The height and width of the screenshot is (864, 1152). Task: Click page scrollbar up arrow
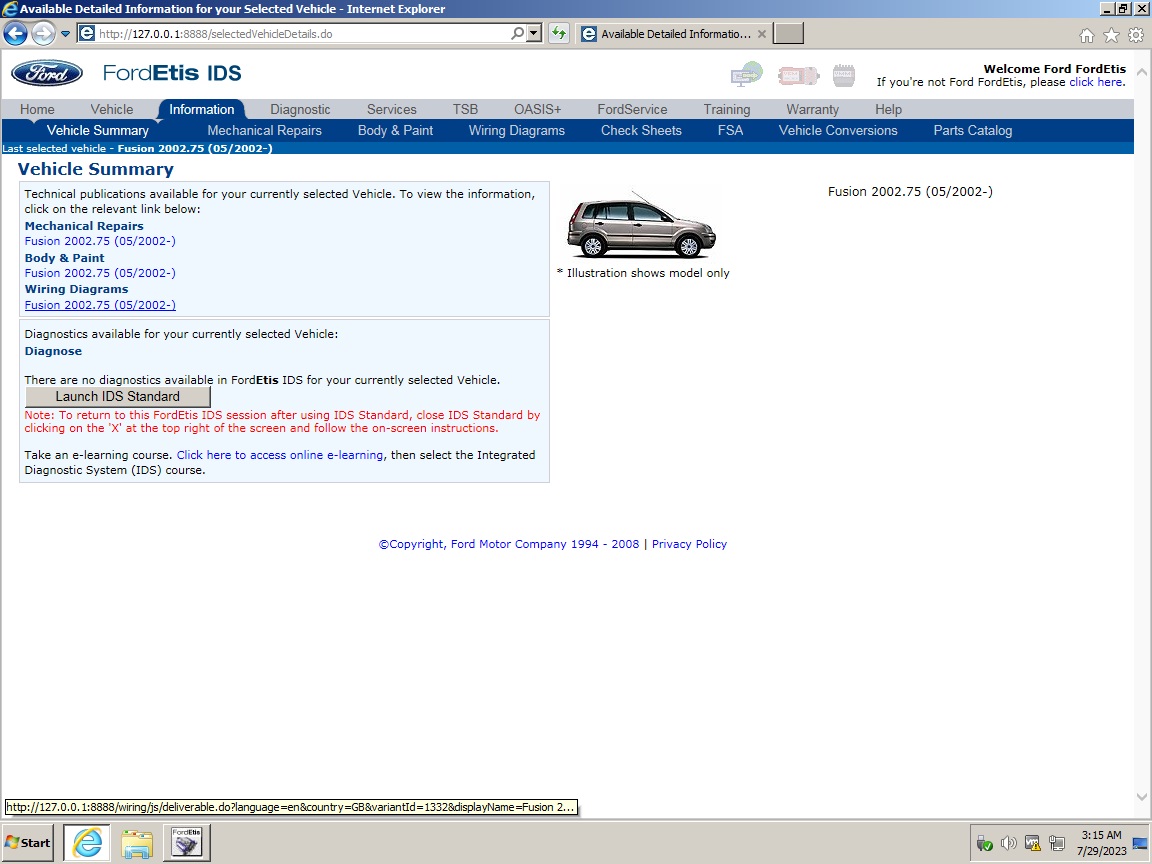tap(1142, 72)
